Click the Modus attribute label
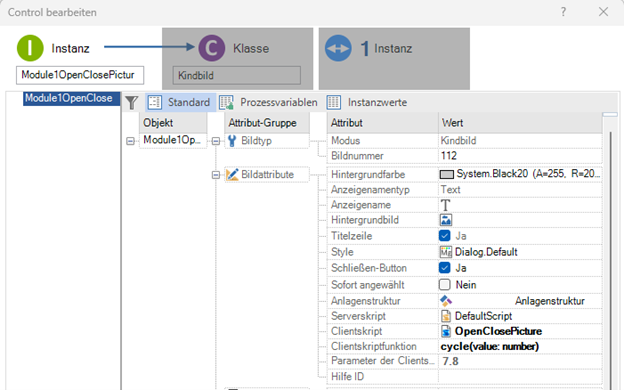Screen dimensions: 624x390 (345, 140)
